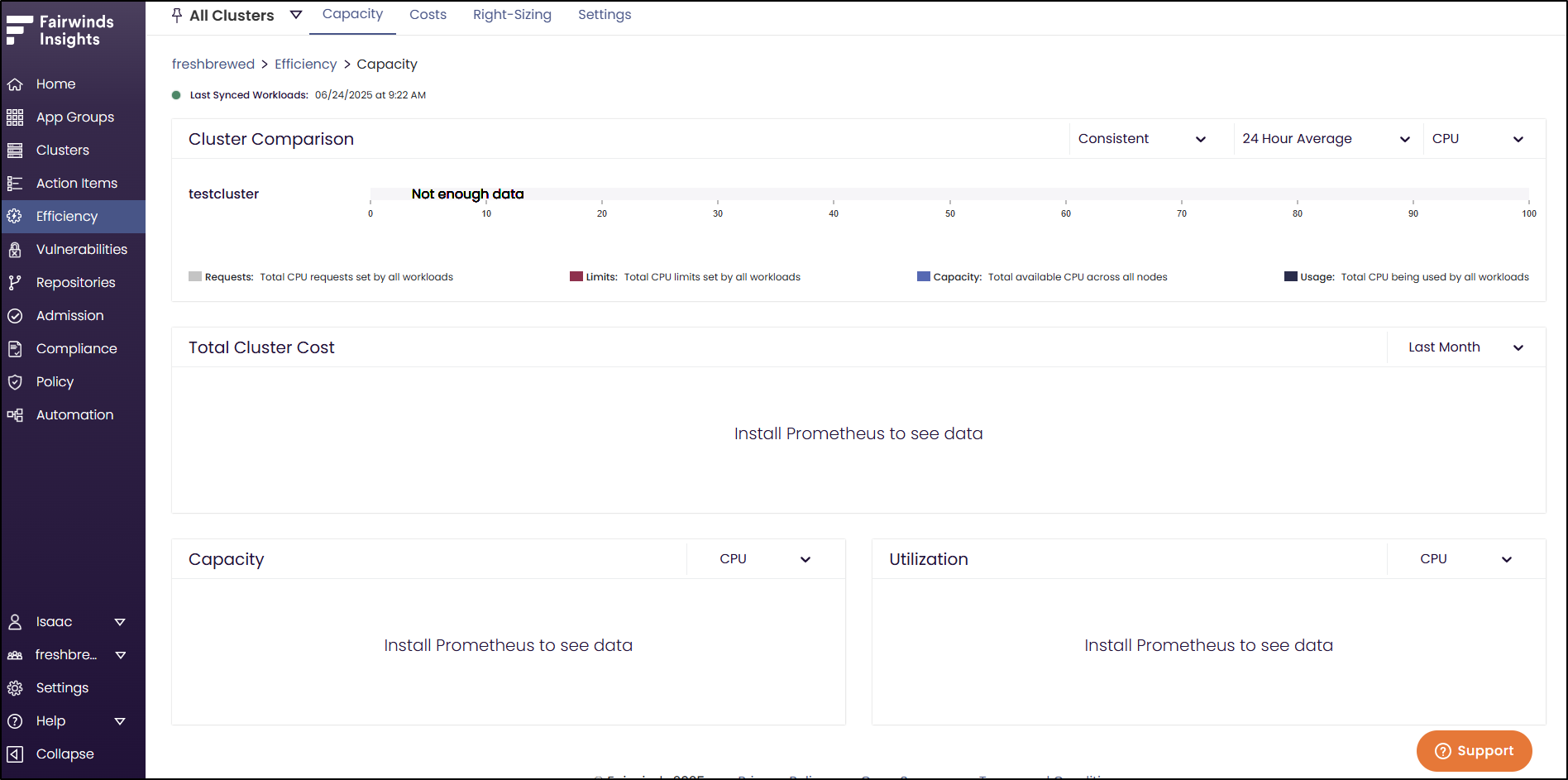The width and height of the screenshot is (1568, 780).
Task: Open the Consistent scale dropdown
Action: [1142, 139]
